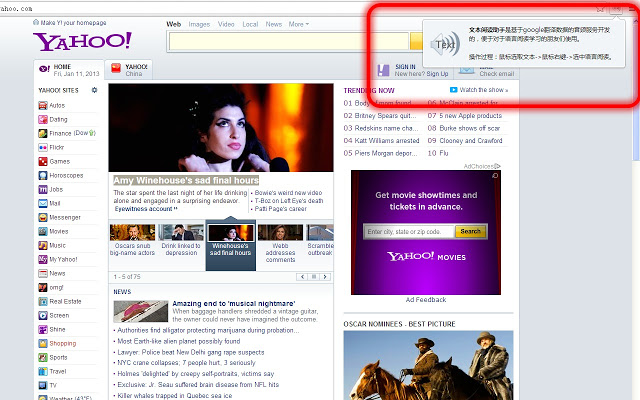The height and width of the screenshot is (400, 640).
Task: Go to next story in carousel
Action: coord(325,277)
